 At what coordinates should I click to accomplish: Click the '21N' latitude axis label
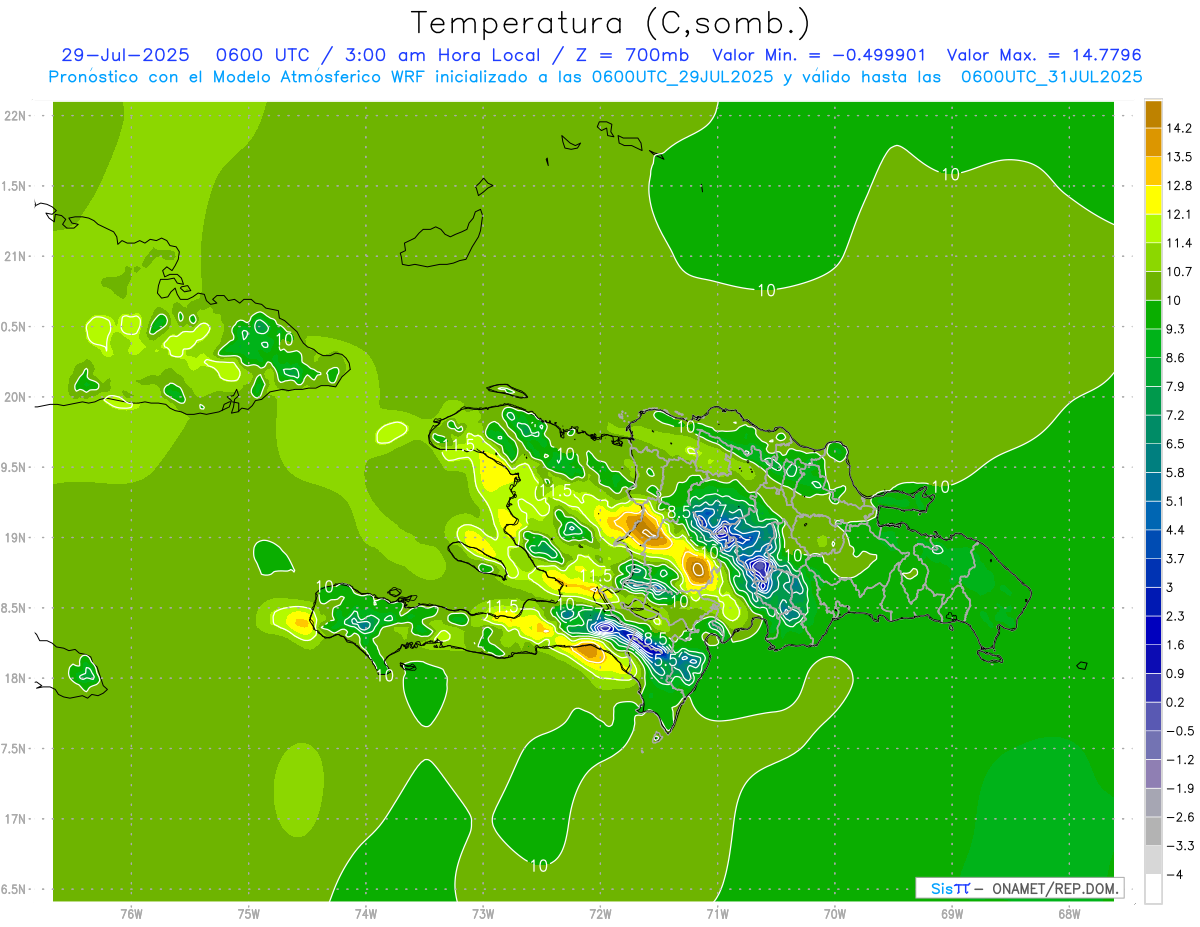(15, 256)
